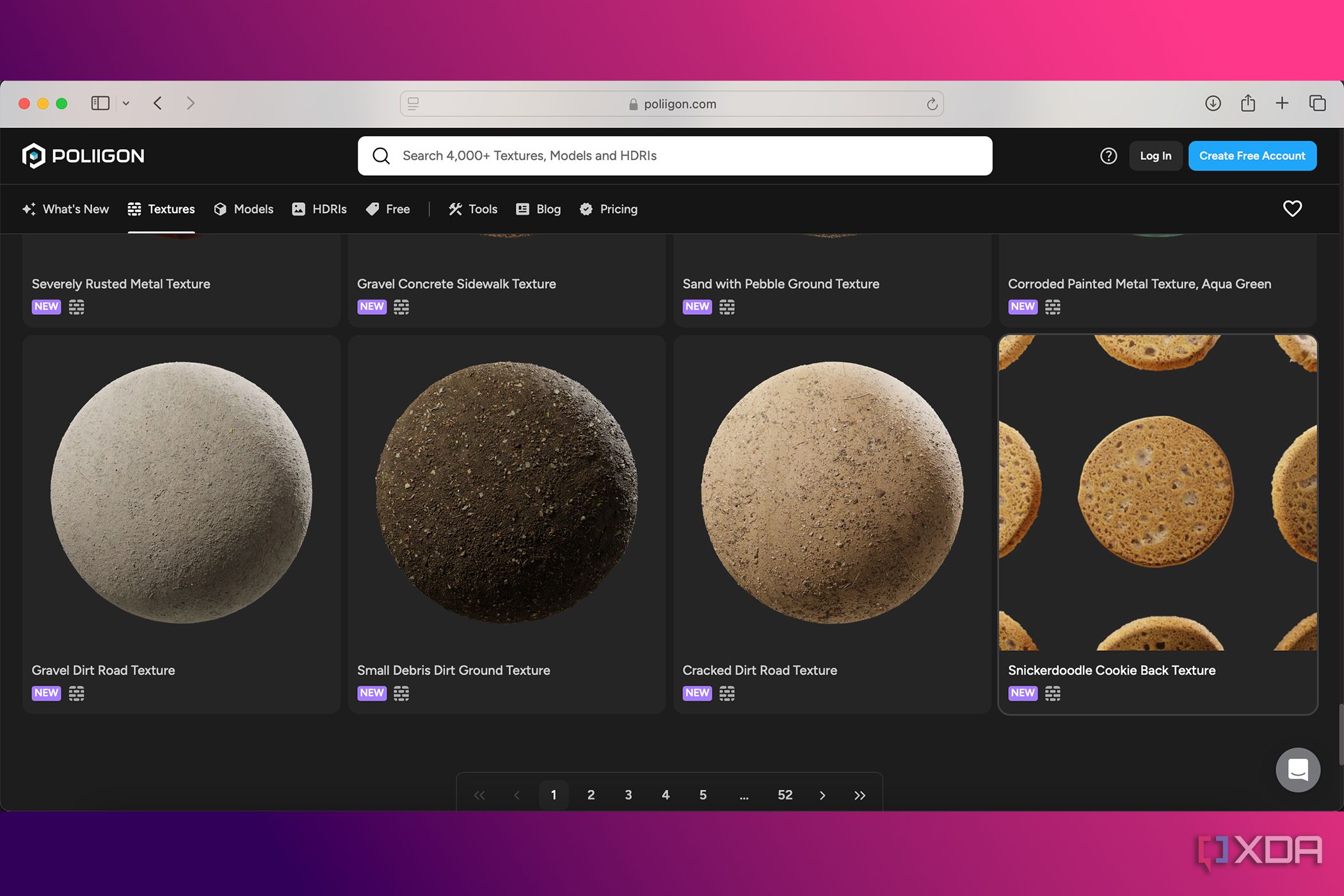The image size is (1344, 896).
Task: Go to results page 5
Action: click(x=703, y=795)
